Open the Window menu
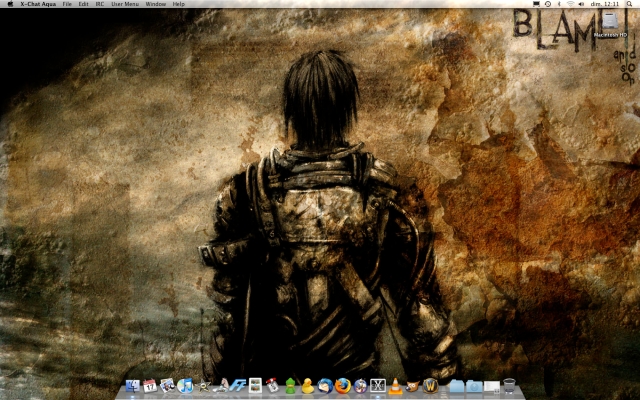Screen dimensions: 640x400 pyautogui.click(x=156, y=4)
